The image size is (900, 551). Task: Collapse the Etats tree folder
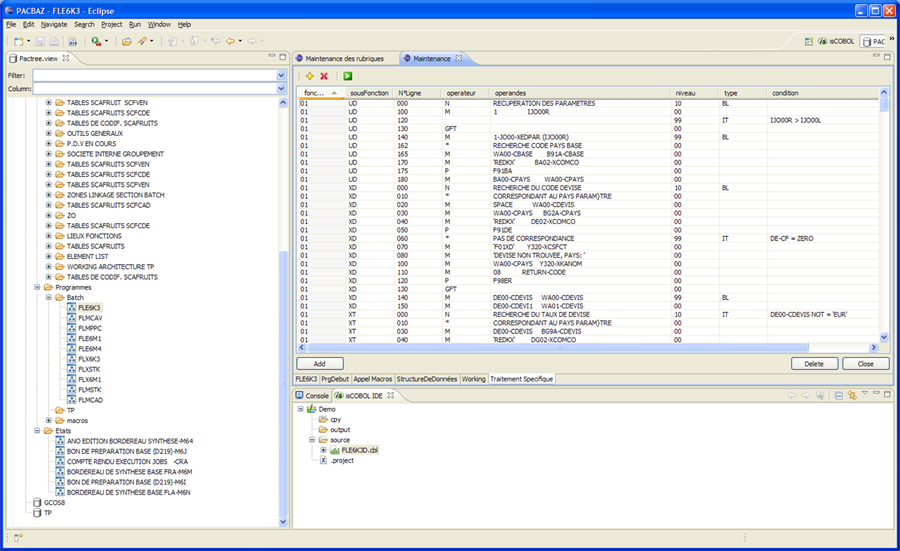(37, 431)
